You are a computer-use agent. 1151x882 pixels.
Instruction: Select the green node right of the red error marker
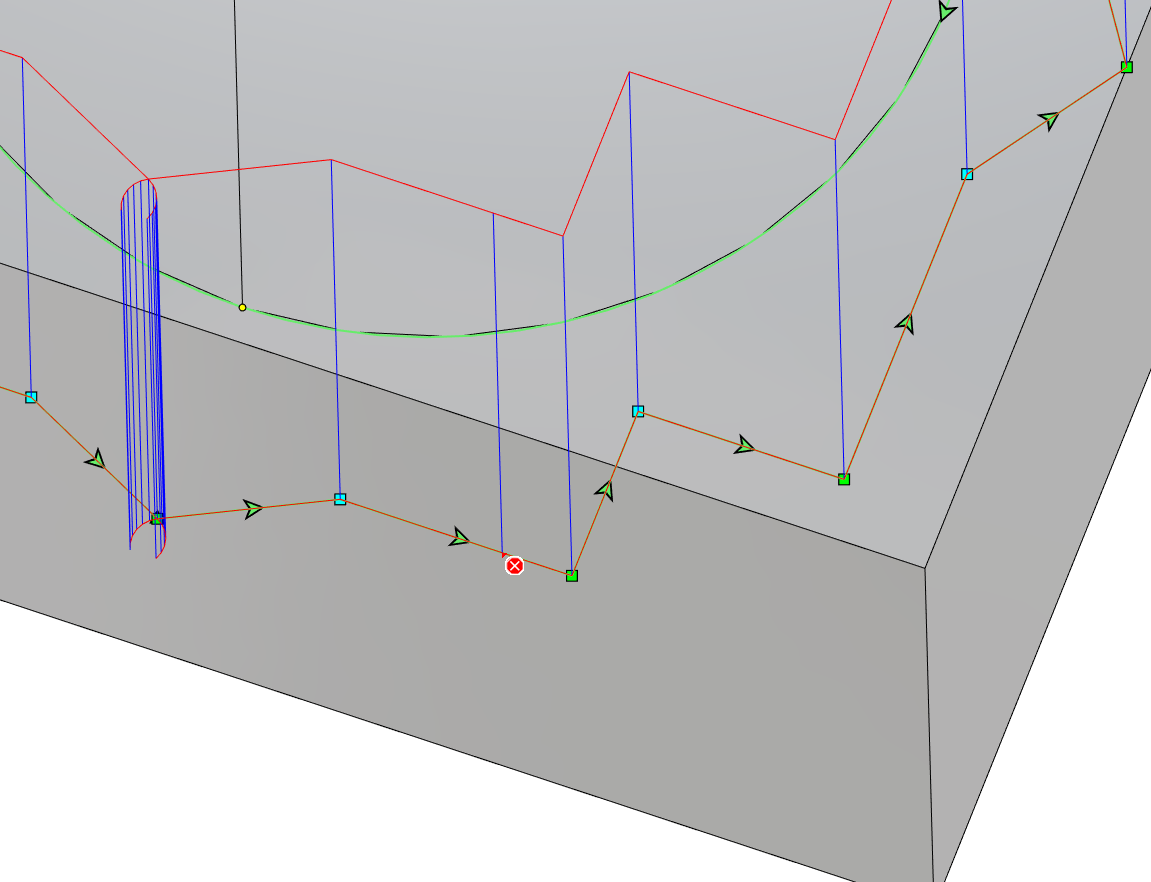(572, 576)
